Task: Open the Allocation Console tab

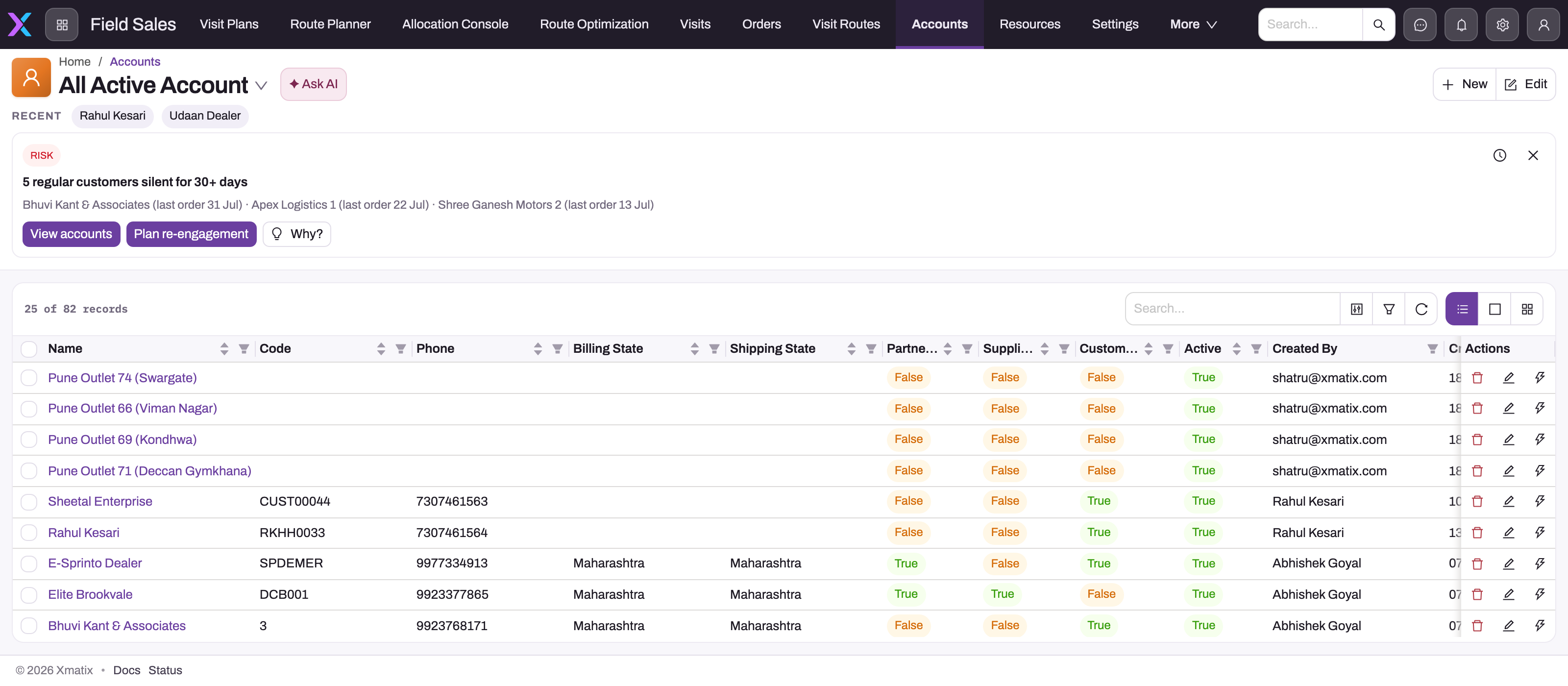Action: [x=455, y=24]
